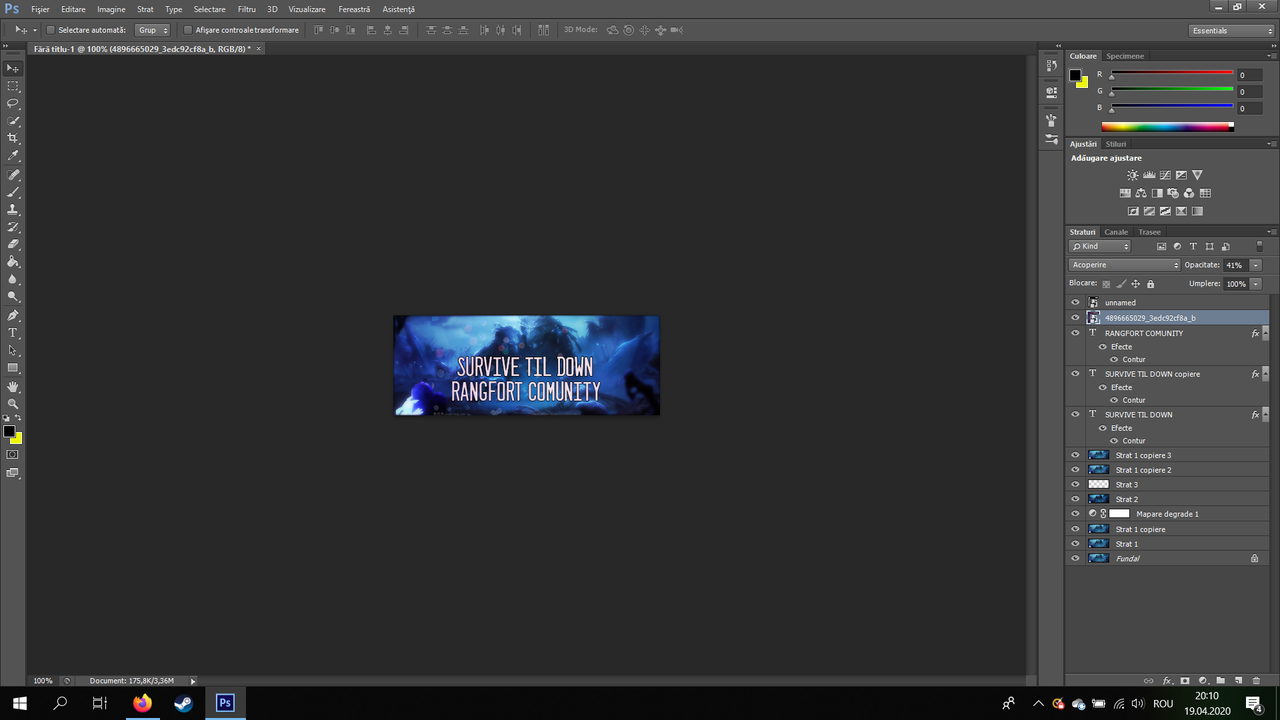Screen dimensions: 1280x720
Task: Select the History Brush tool
Action: pos(14,227)
